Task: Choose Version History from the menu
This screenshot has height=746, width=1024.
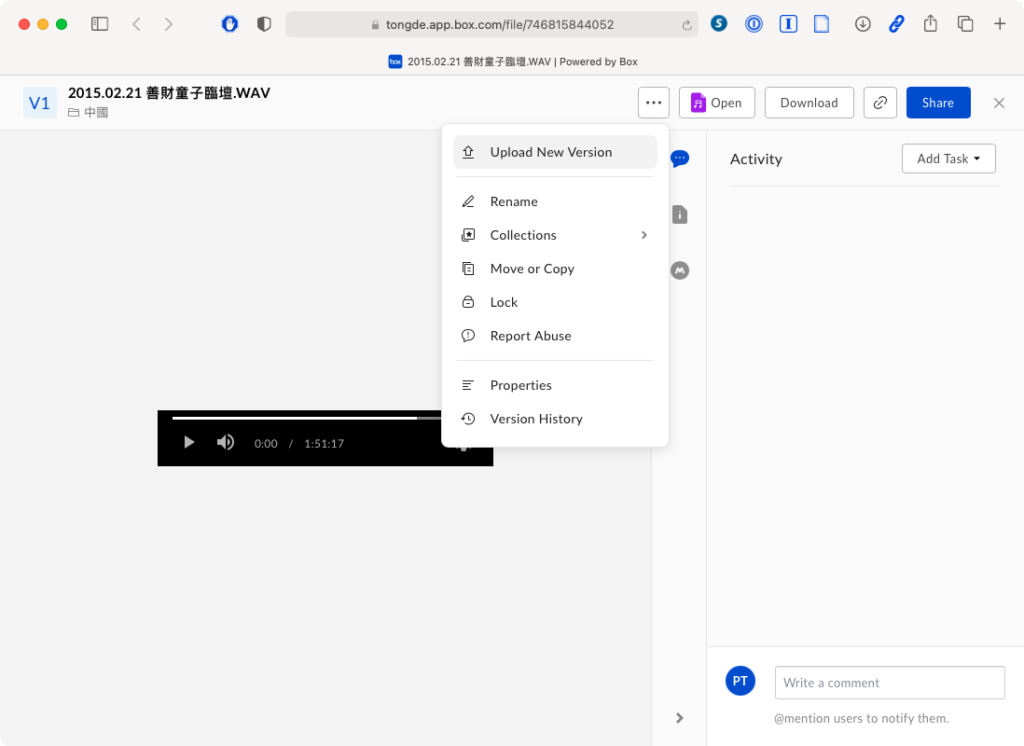Action: point(536,419)
